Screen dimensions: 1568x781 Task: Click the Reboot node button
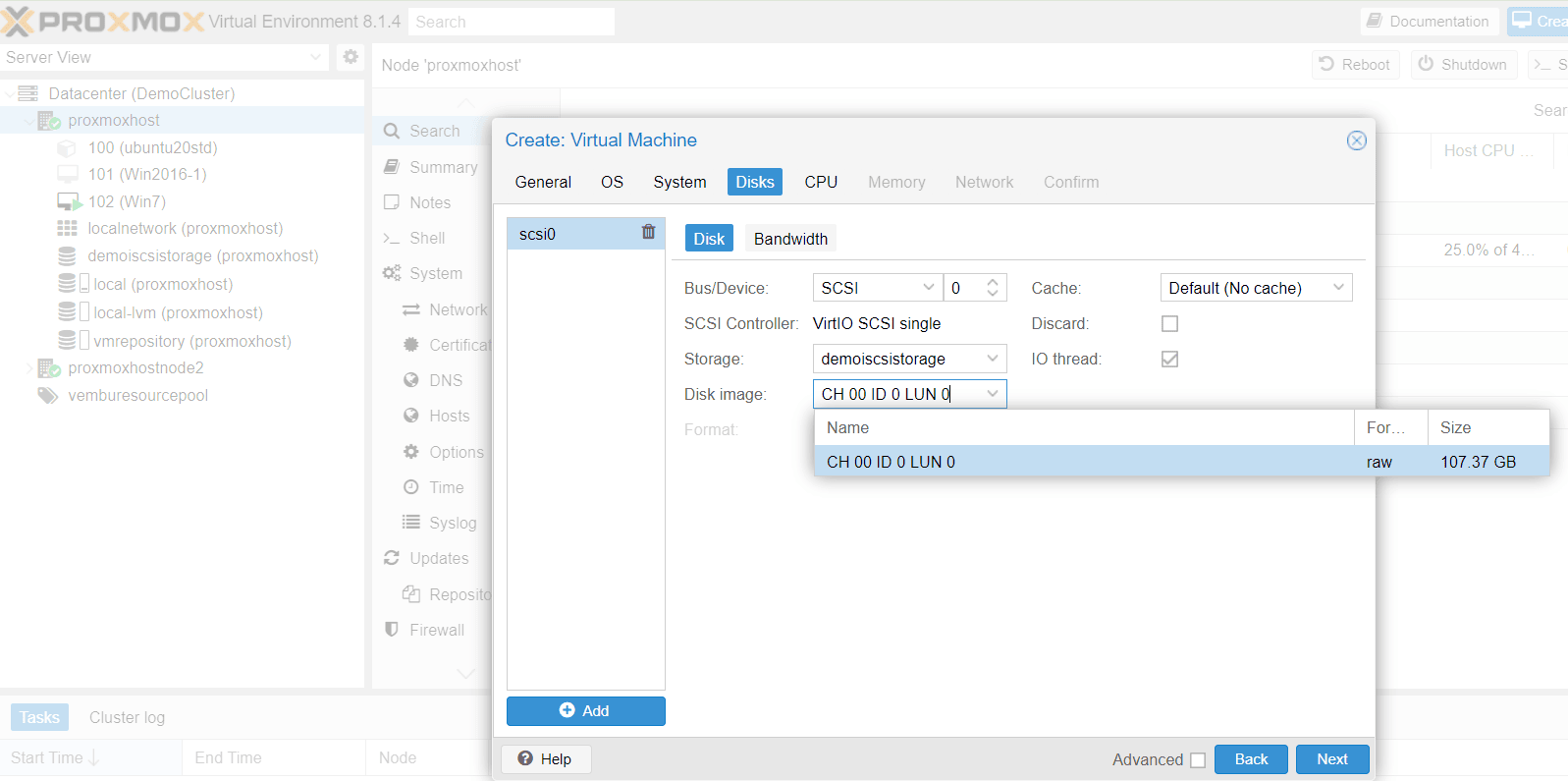click(x=1355, y=65)
